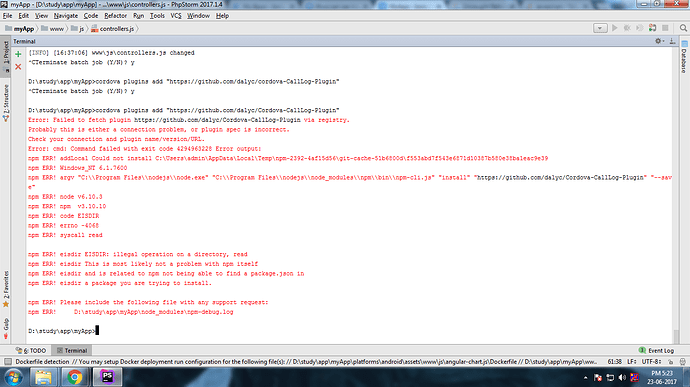This screenshot has height=387, width=690.
Task: Open the VCS menu
Action: pyautogui.click(x=176, y=16)
